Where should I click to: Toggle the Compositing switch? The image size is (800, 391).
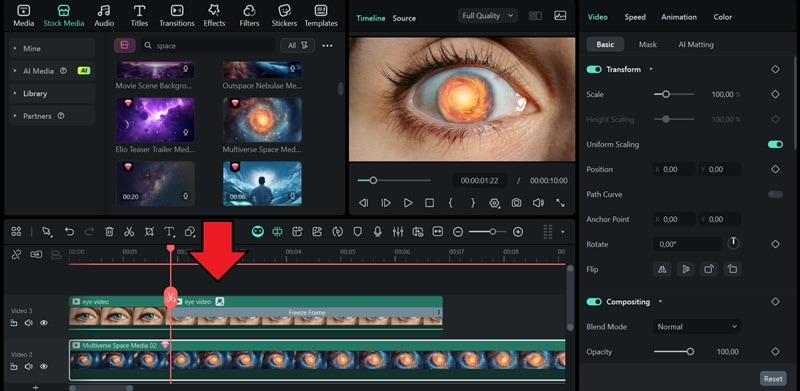[594, 302]
